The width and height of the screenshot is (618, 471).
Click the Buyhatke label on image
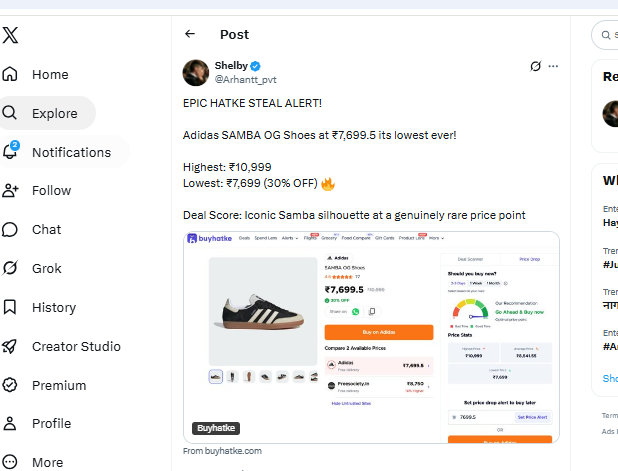coord(216,428)
